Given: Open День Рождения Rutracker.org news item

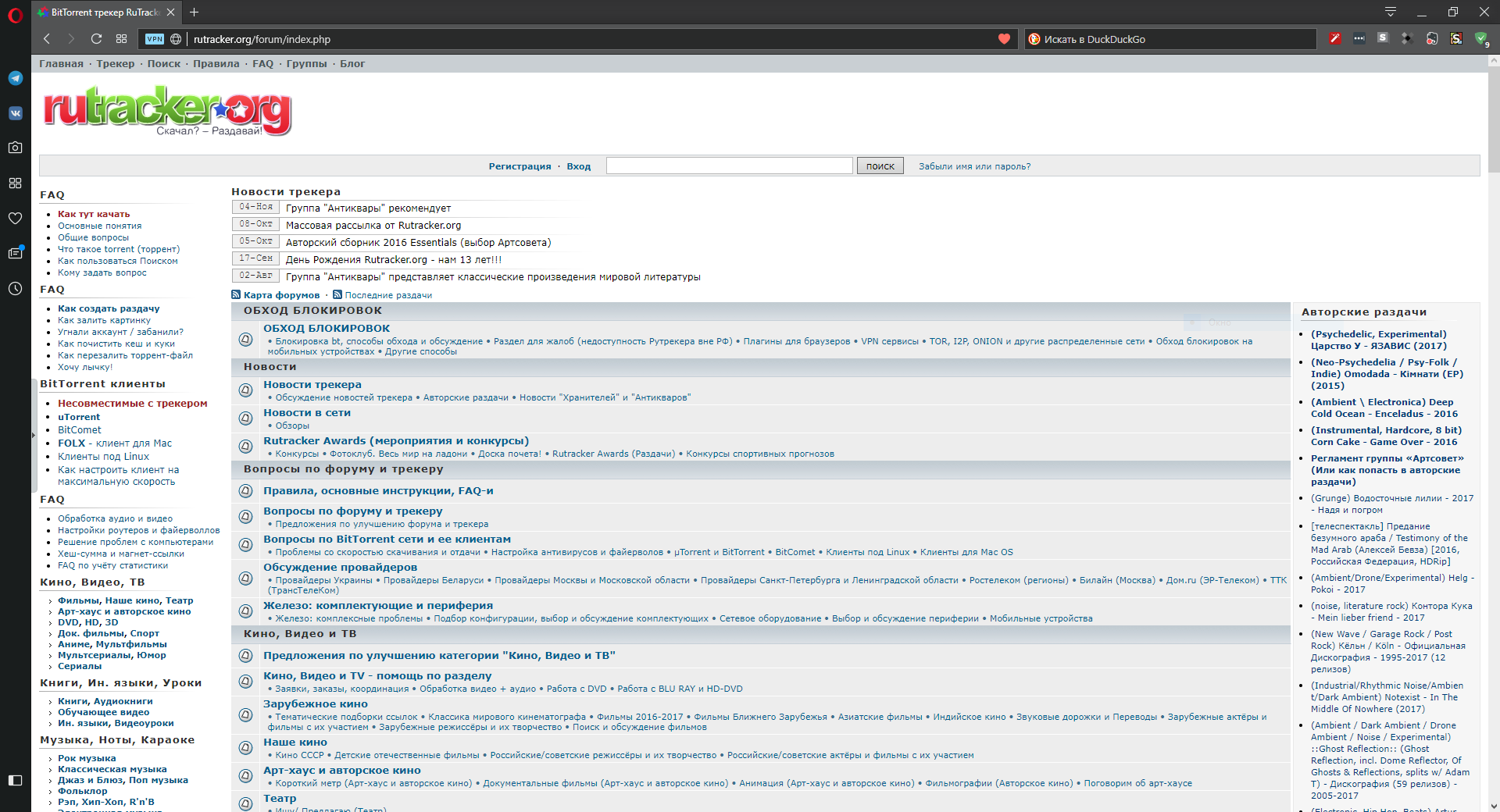Looking at the screenshot, I should click(394, 260).
